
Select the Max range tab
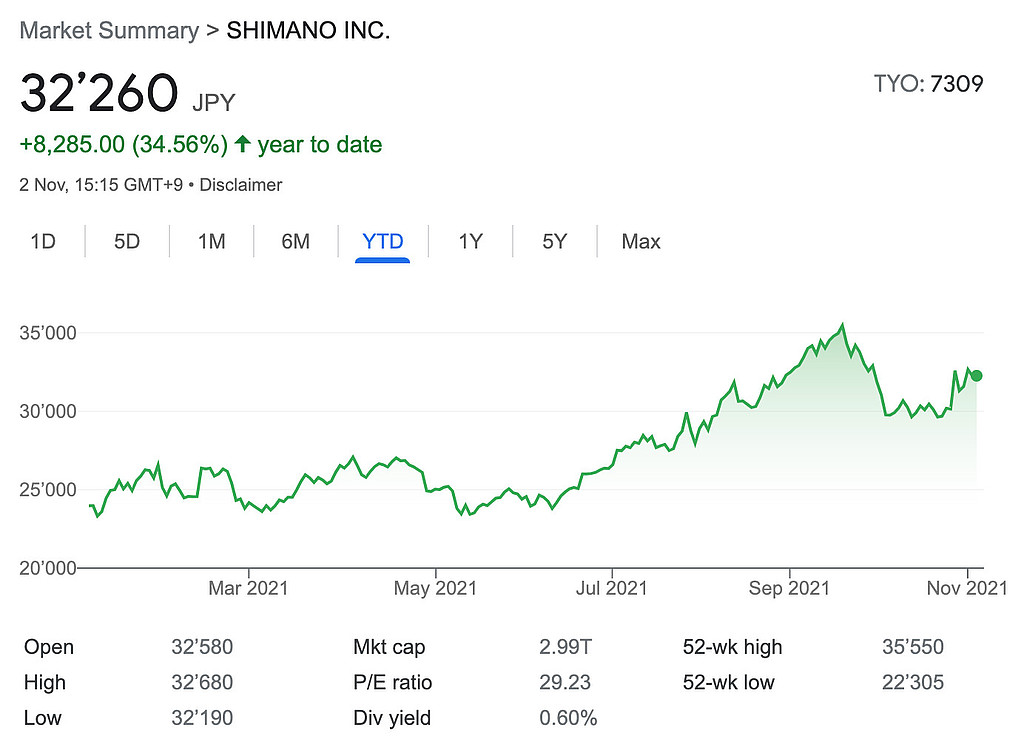click(x=641, y=241)
